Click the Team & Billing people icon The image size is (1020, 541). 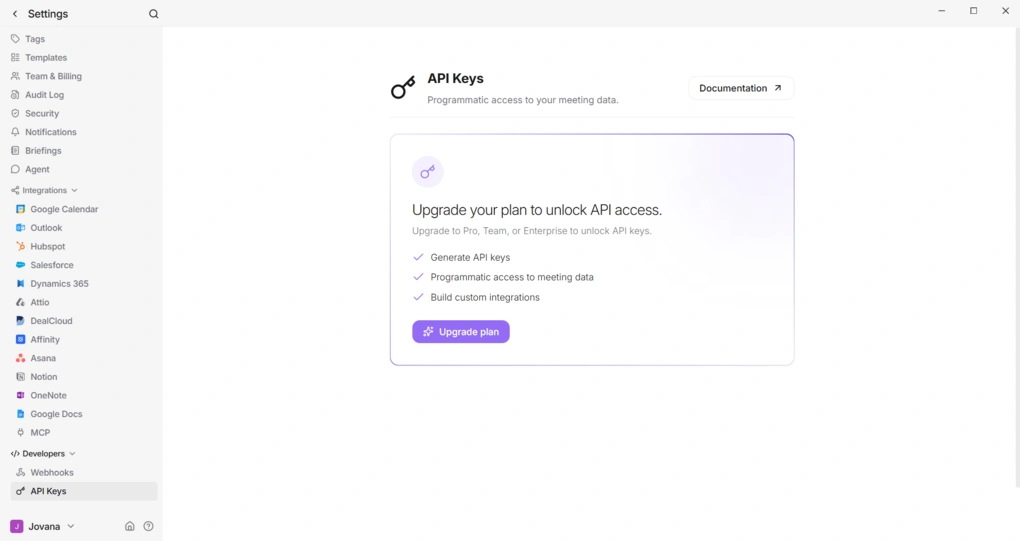coord(15,76)
